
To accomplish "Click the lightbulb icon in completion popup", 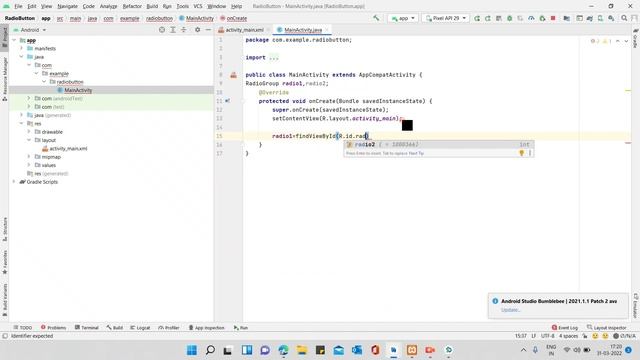I will (521, 153).
